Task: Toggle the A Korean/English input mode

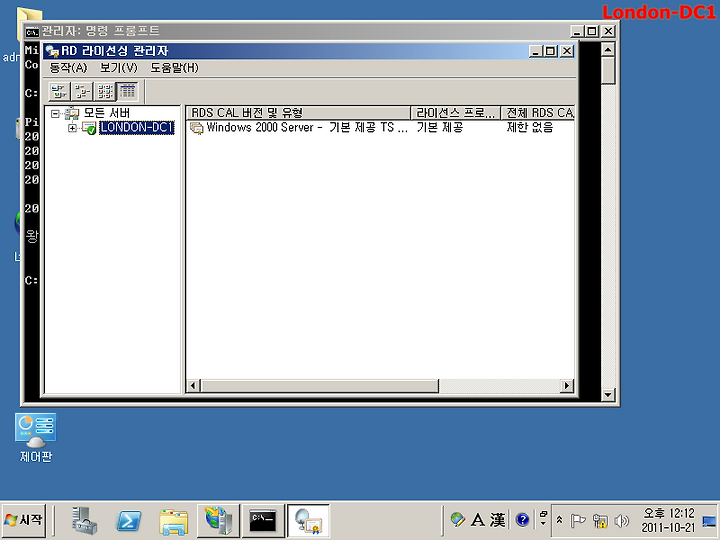Action: click(478, 520)
